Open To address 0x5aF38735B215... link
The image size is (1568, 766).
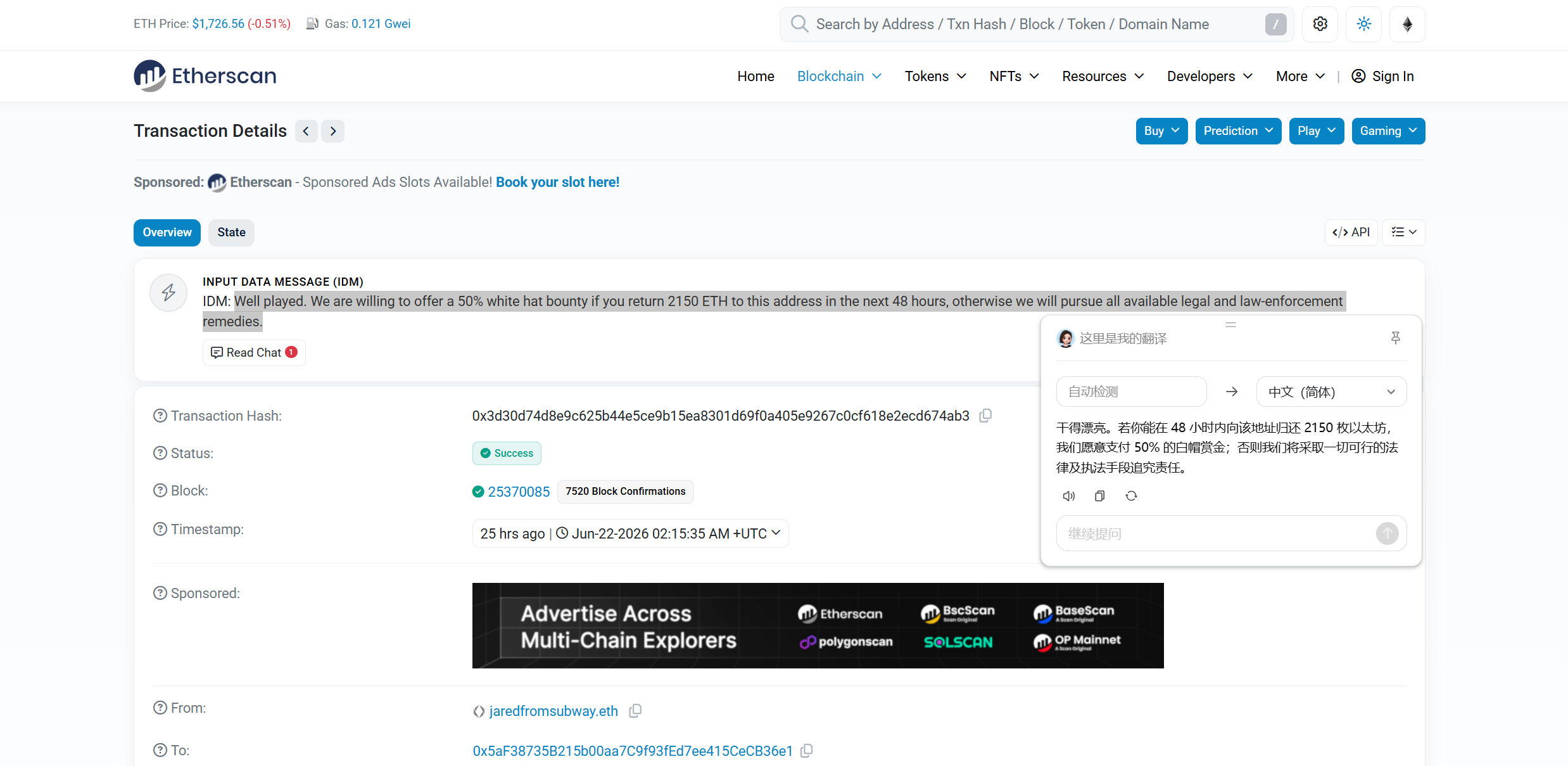coord(633,751)
